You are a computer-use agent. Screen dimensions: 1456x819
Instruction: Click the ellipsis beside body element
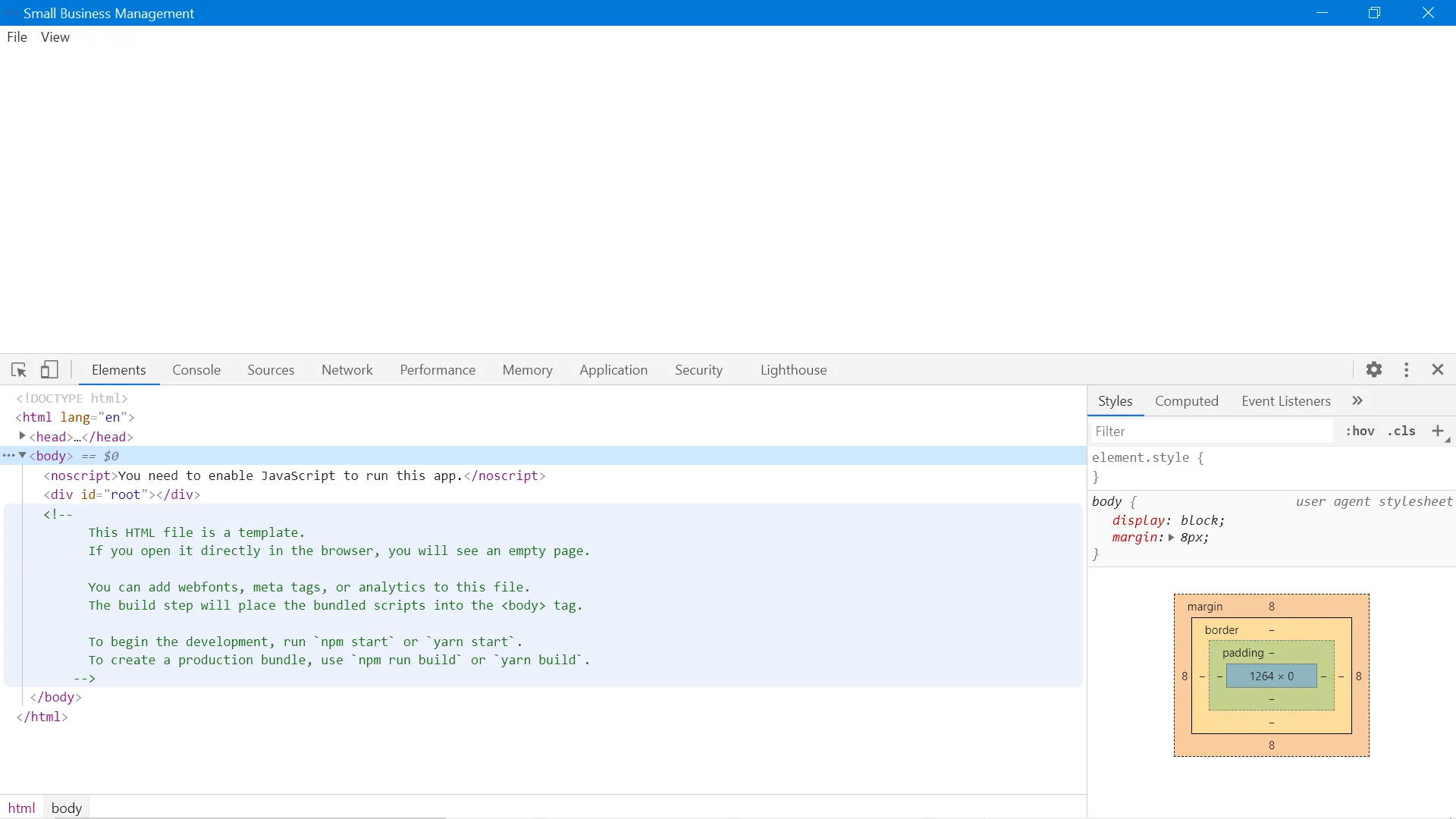(8, 456)
